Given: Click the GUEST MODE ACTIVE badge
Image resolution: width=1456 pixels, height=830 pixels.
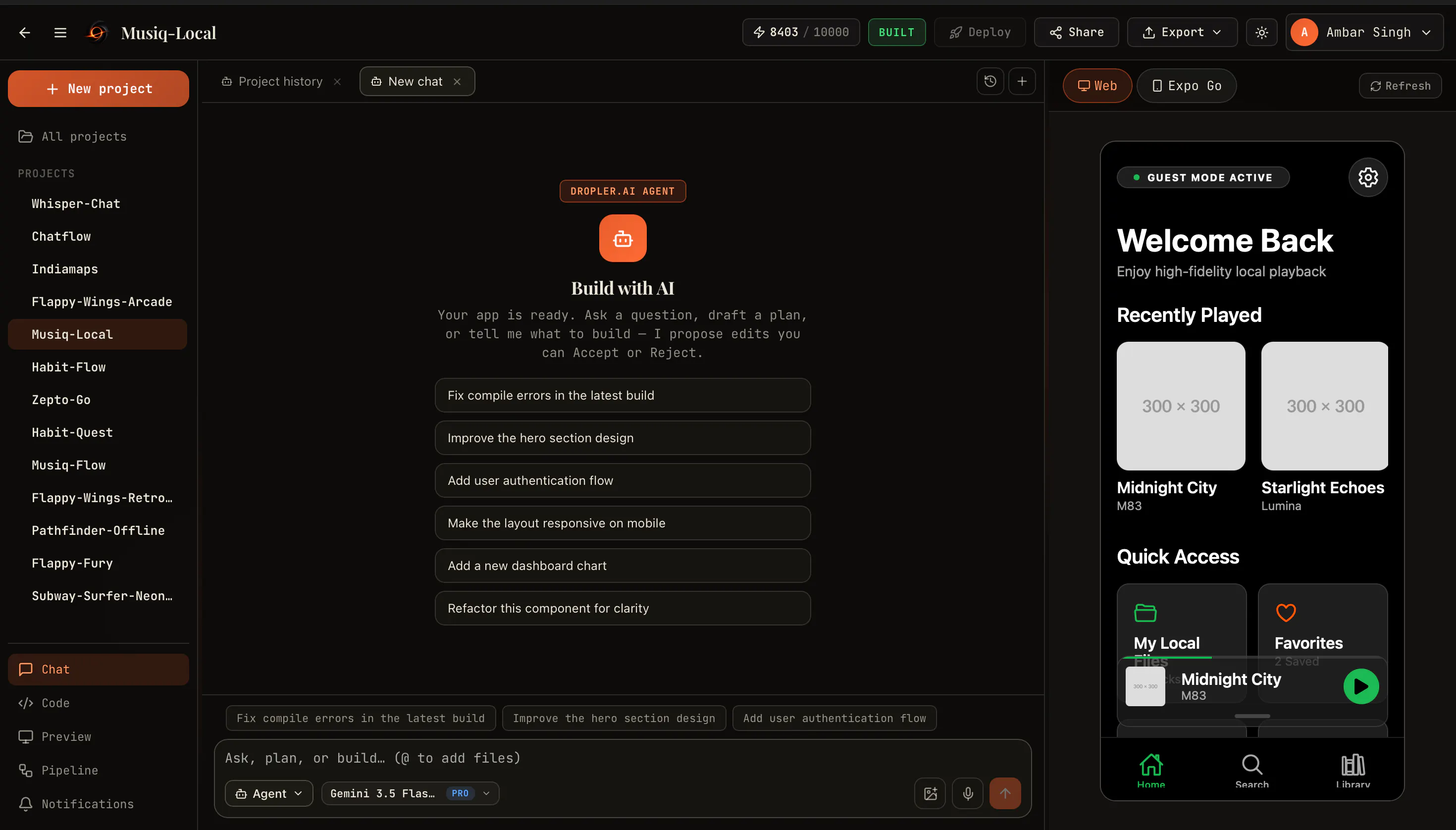Looking at the screenshot, I should point(1203,177).
